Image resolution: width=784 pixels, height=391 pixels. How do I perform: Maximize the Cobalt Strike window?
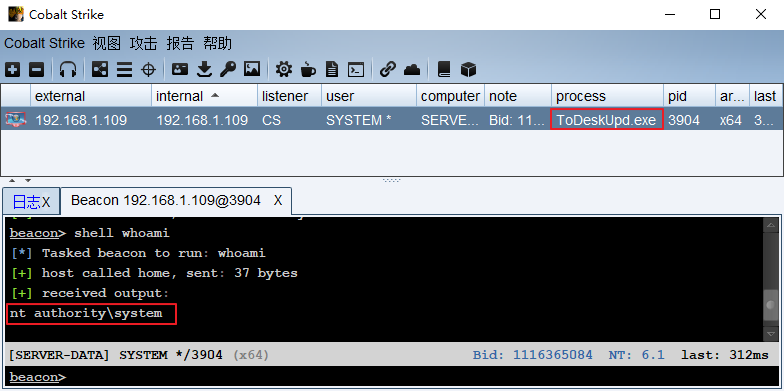click(x=715, y=14)
